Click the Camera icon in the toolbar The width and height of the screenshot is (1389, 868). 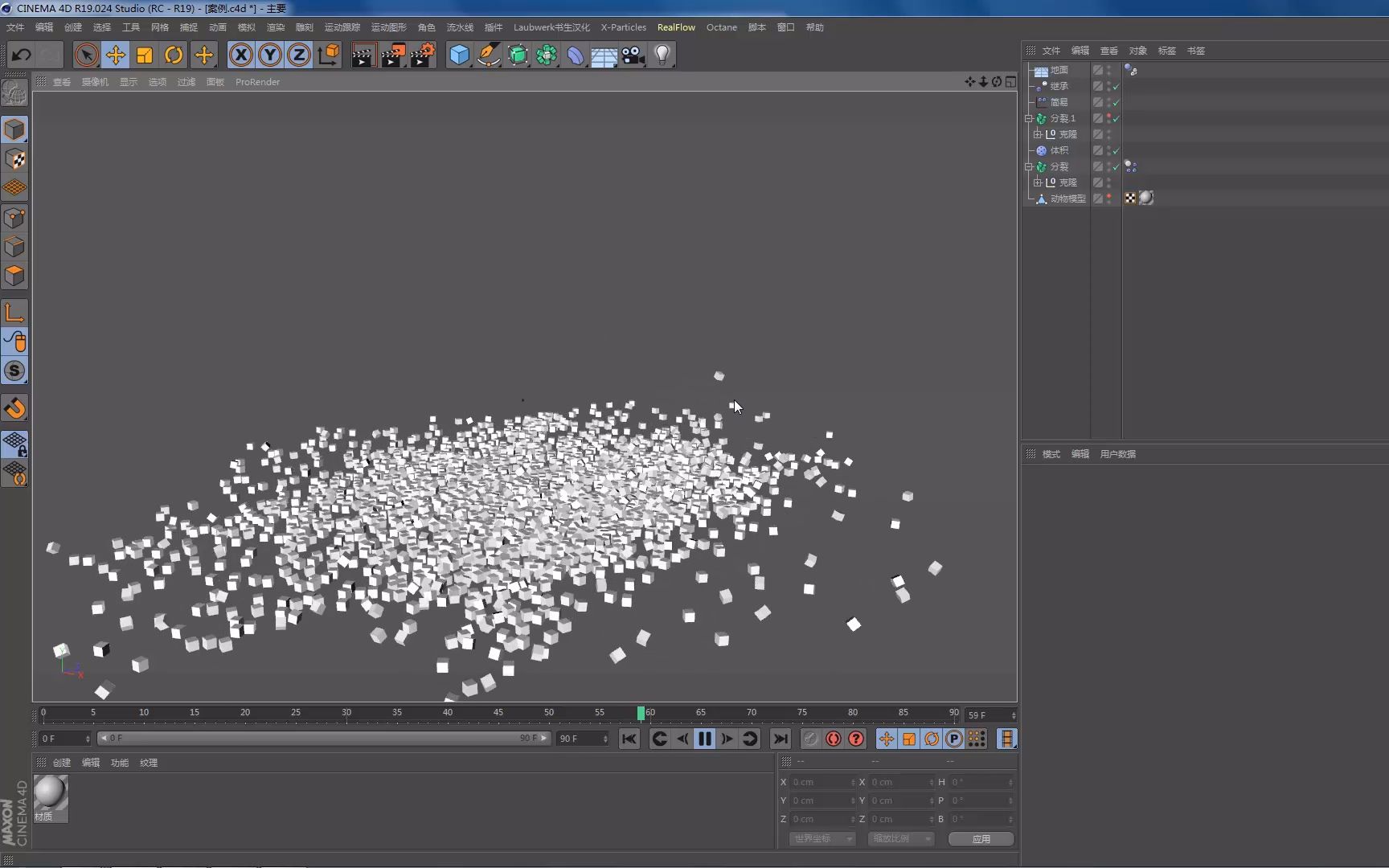click(633, 55)
